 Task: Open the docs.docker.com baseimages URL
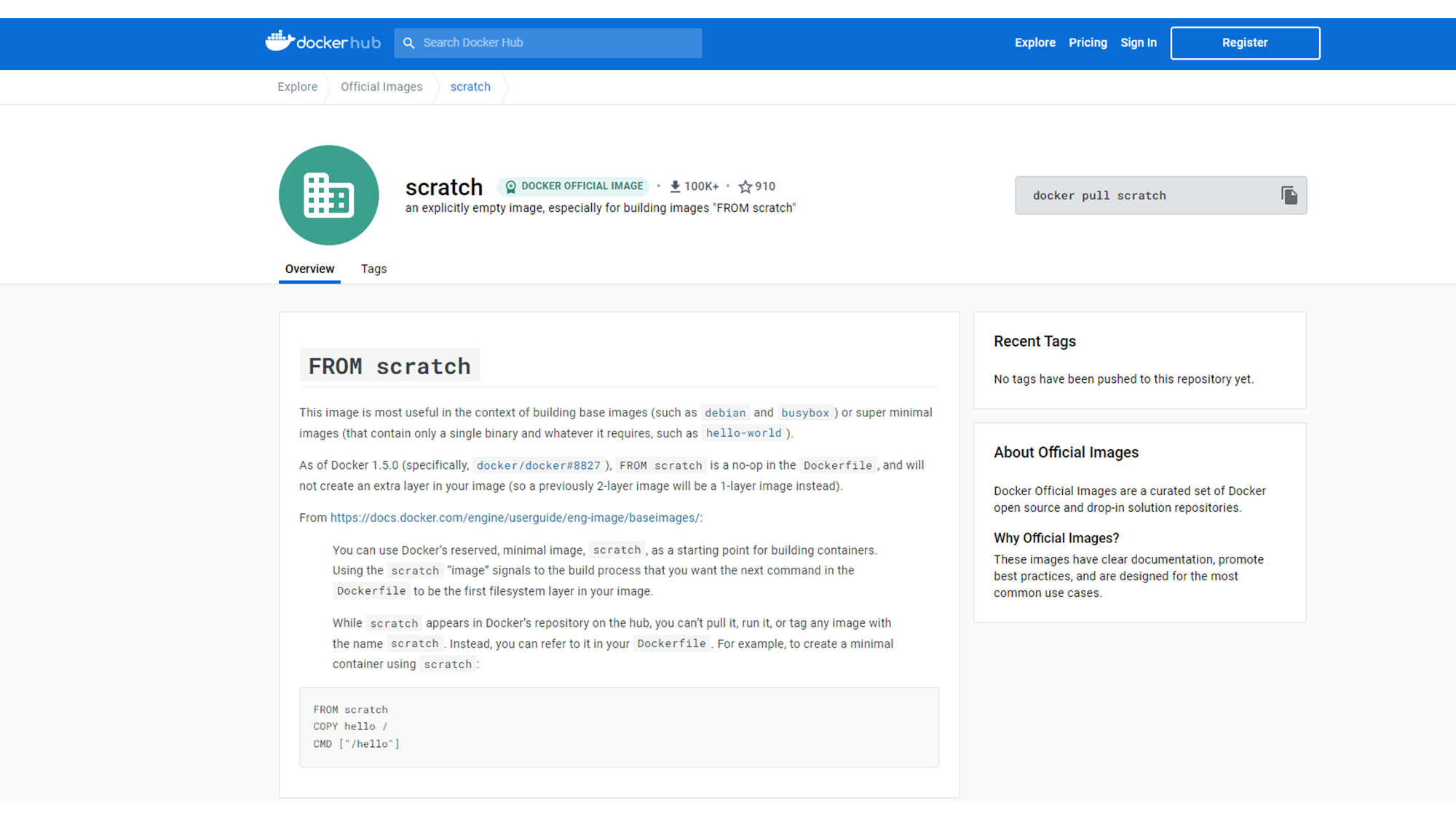click(514, 518)
